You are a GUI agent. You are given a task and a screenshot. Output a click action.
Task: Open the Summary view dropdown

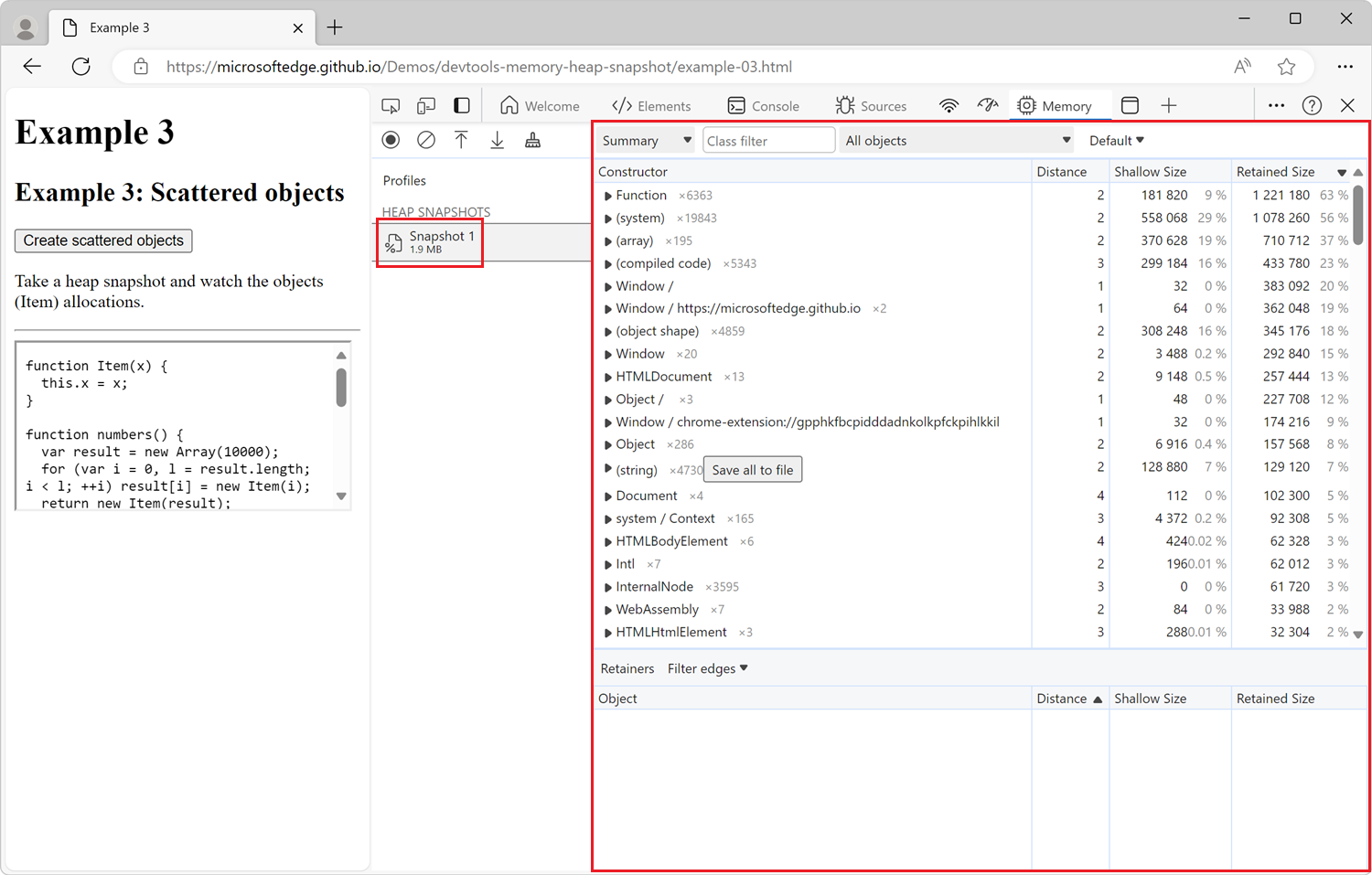click(646, 141)
